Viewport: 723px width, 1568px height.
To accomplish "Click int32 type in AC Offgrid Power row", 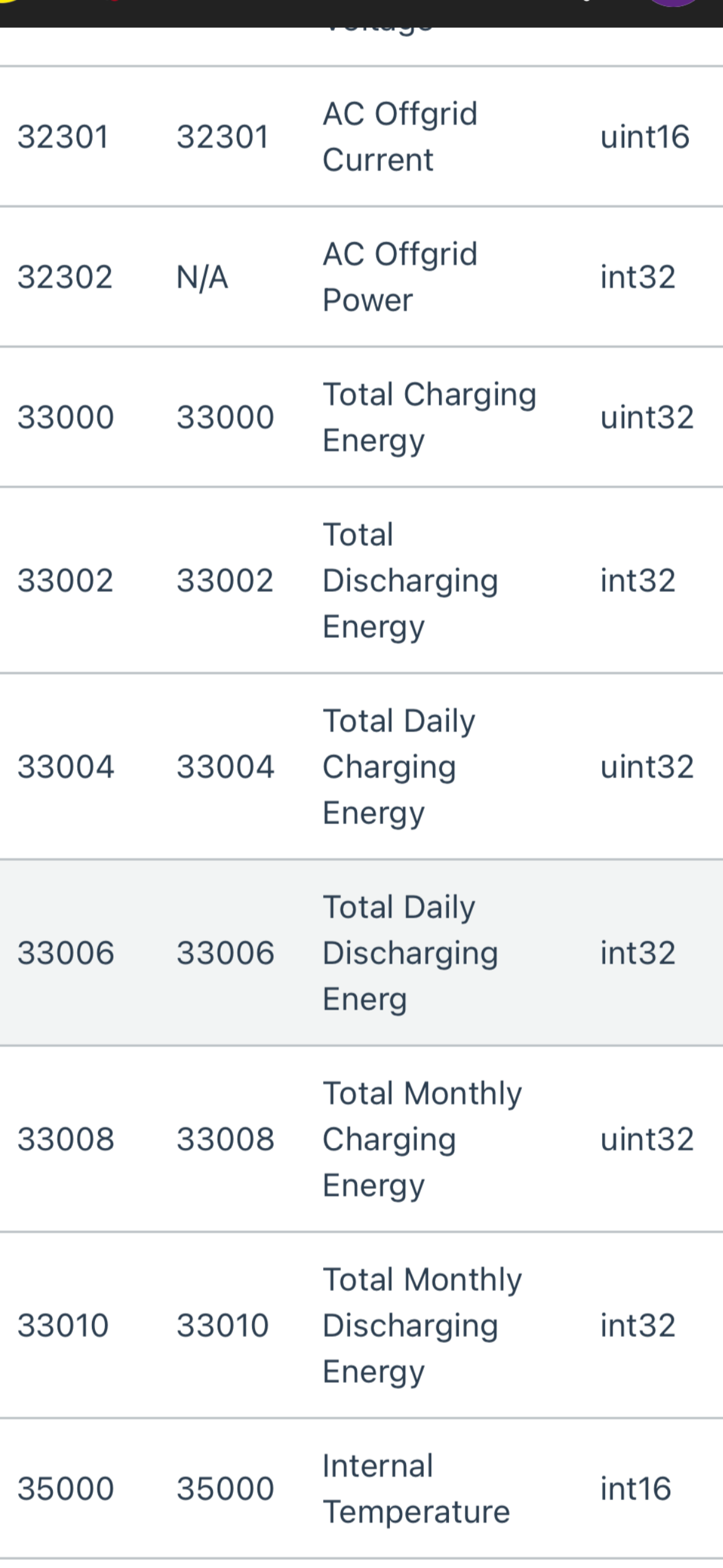I will [638, 277].
